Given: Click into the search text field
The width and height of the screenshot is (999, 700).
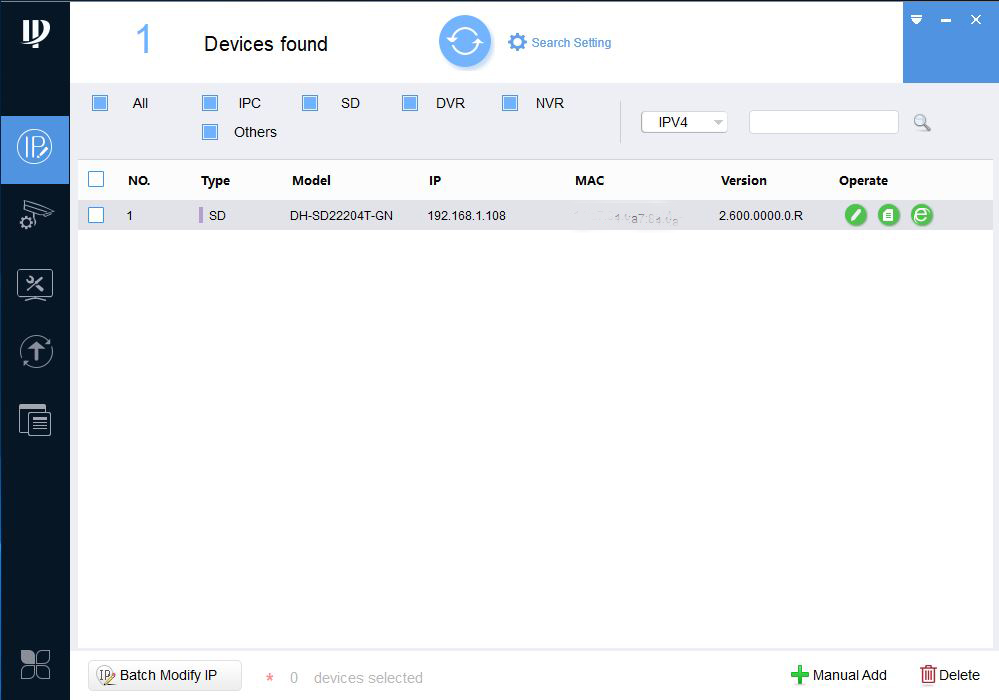Looking at the screenshot, I should tap(824, 122).
